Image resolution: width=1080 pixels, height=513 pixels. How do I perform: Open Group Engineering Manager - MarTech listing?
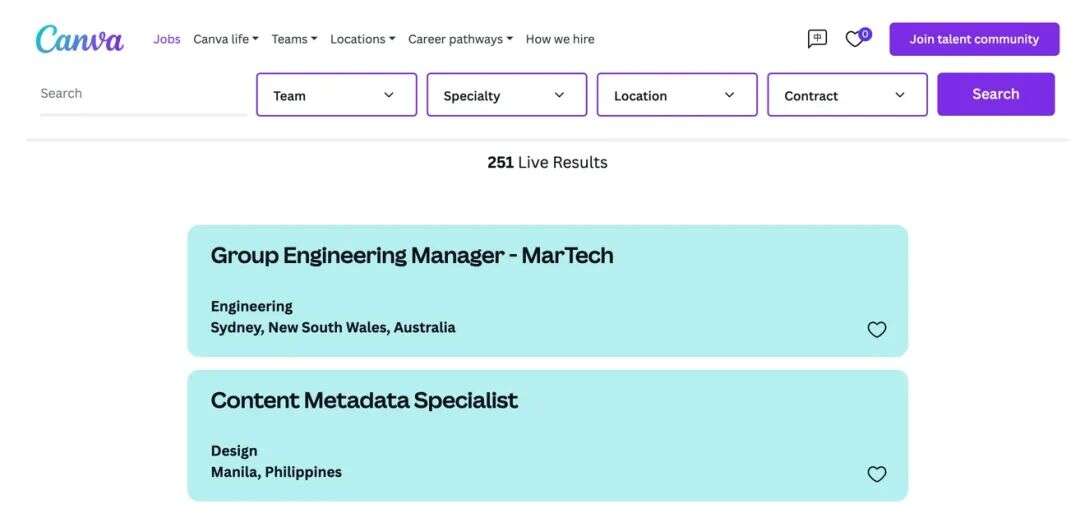click(412, 256)
